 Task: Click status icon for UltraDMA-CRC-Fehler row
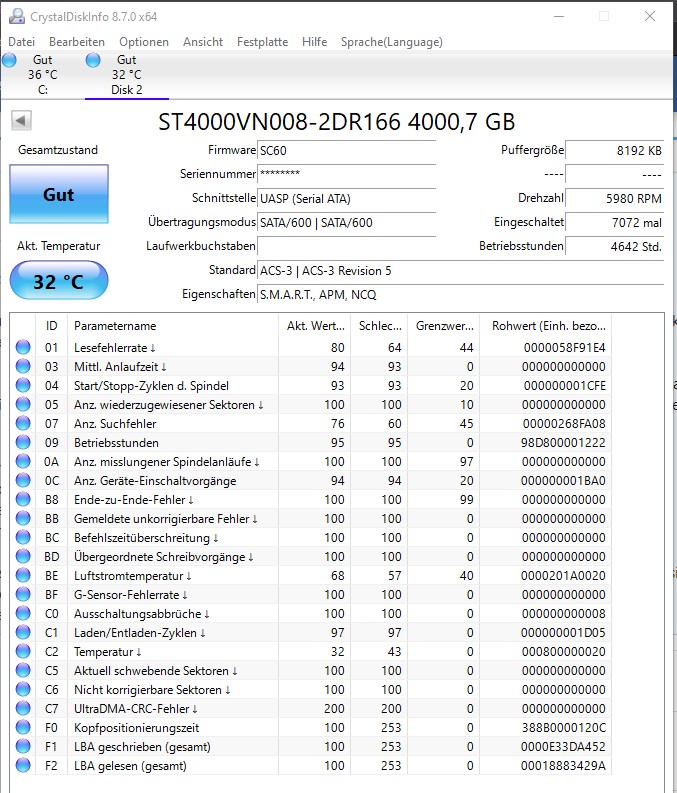coord(23,708)
